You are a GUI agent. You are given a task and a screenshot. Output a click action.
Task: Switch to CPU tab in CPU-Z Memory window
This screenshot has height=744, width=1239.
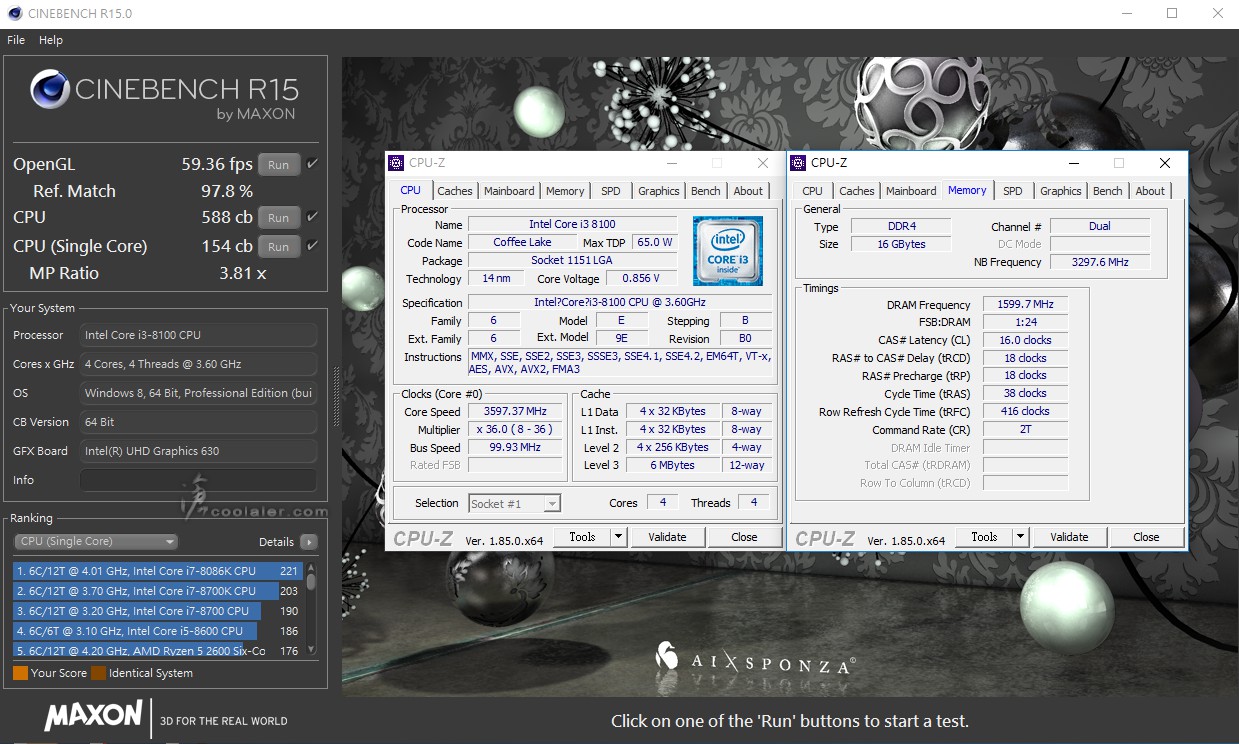tap(813, 191)
